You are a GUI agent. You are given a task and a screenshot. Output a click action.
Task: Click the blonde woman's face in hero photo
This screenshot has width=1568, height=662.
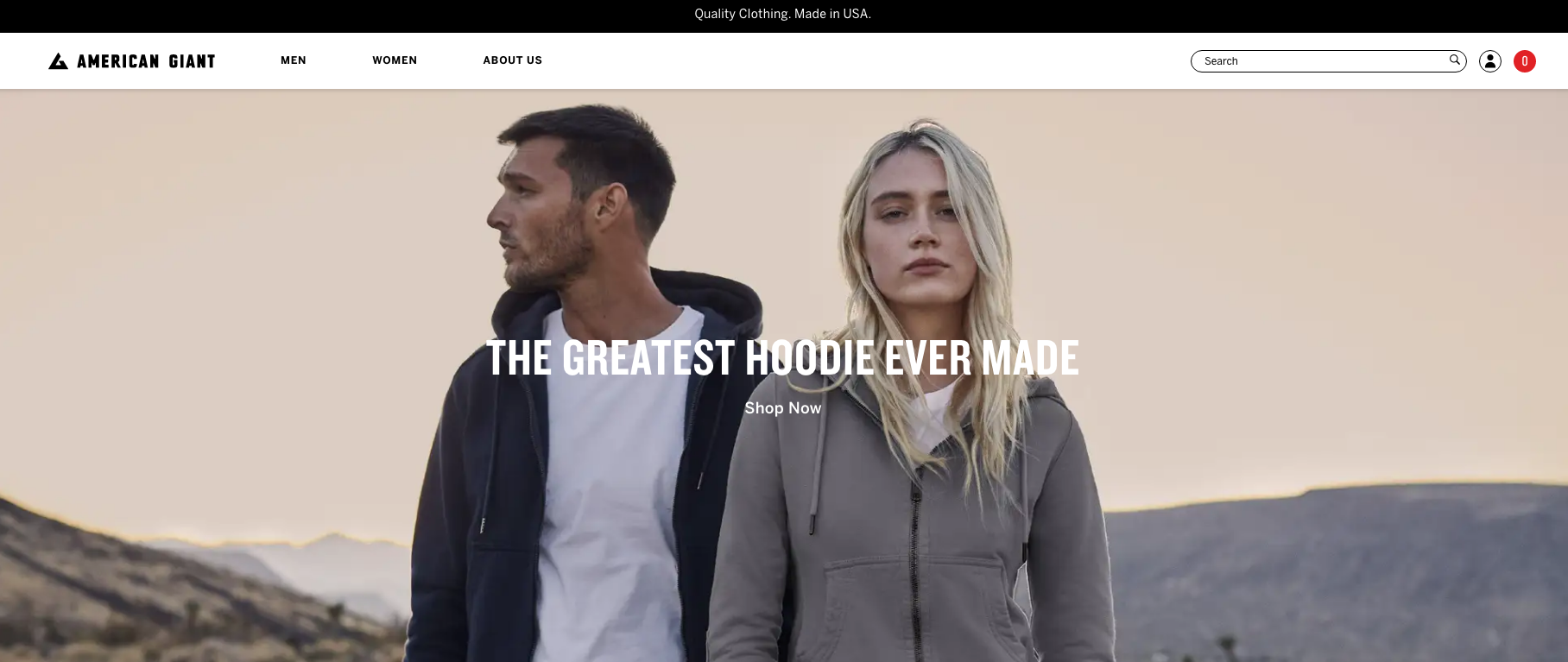(x=915, y=220)
